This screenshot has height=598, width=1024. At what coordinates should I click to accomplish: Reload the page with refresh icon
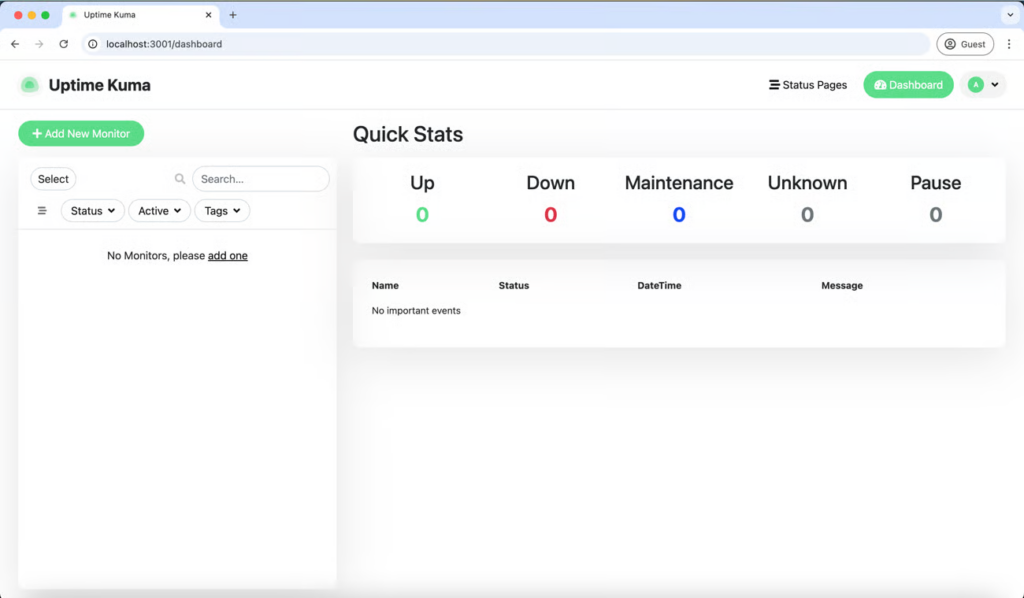point(63,44)
